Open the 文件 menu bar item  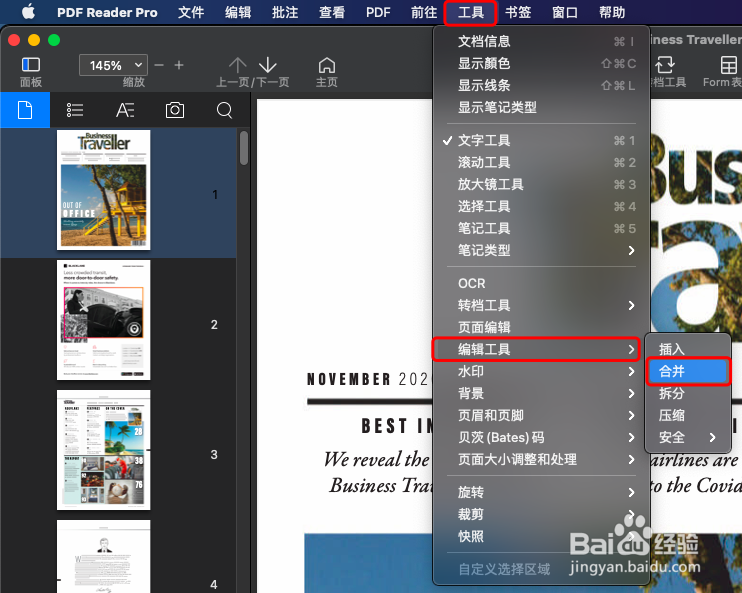pyautogui.click(x=191, y=12)
